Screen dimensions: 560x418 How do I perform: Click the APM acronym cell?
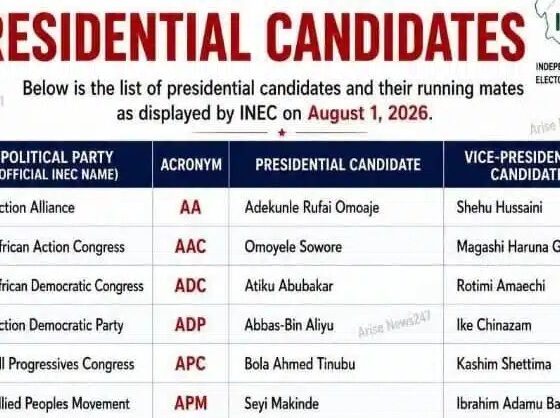(x=191, y=403)
